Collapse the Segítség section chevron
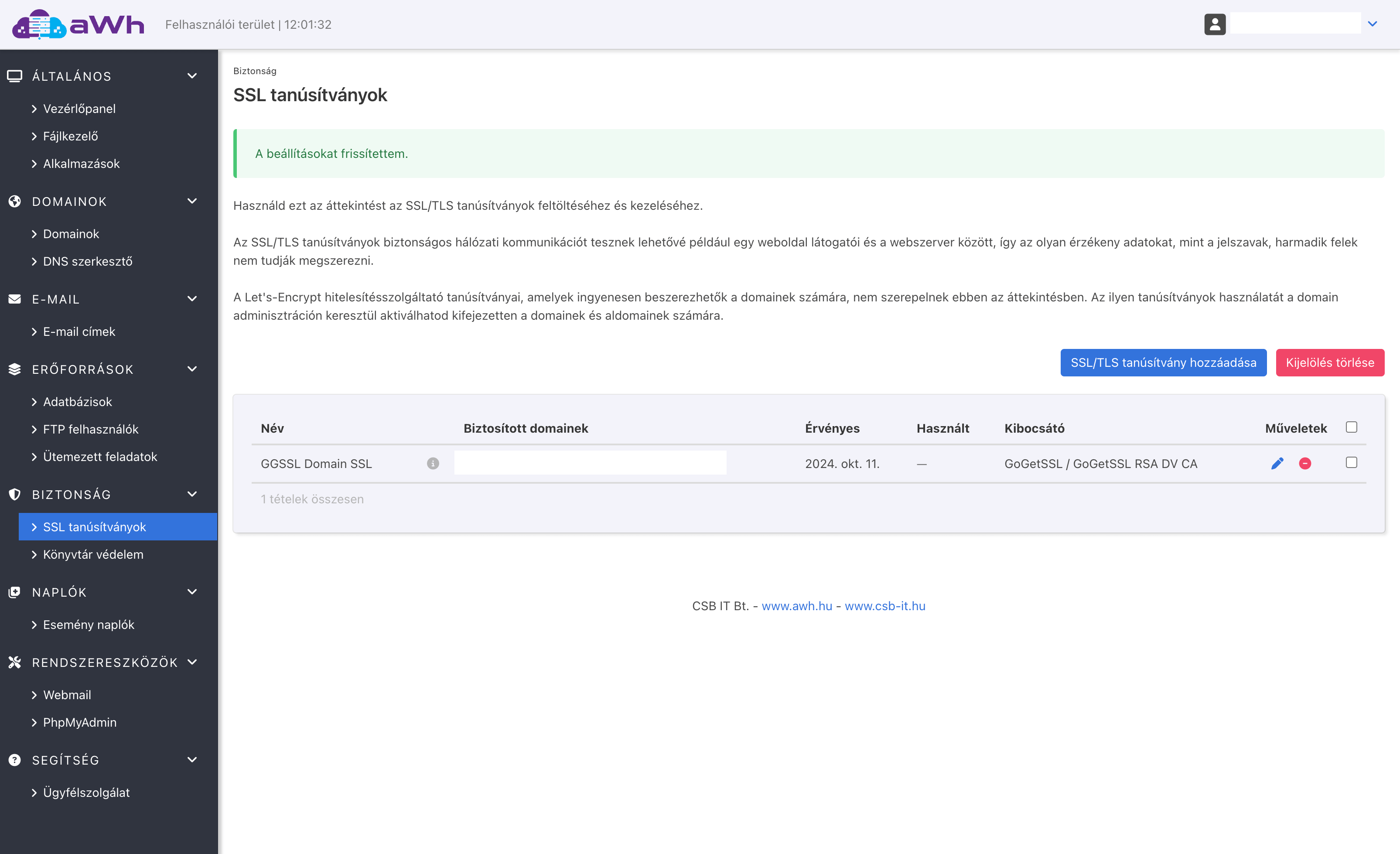 (x=192, y=760)
